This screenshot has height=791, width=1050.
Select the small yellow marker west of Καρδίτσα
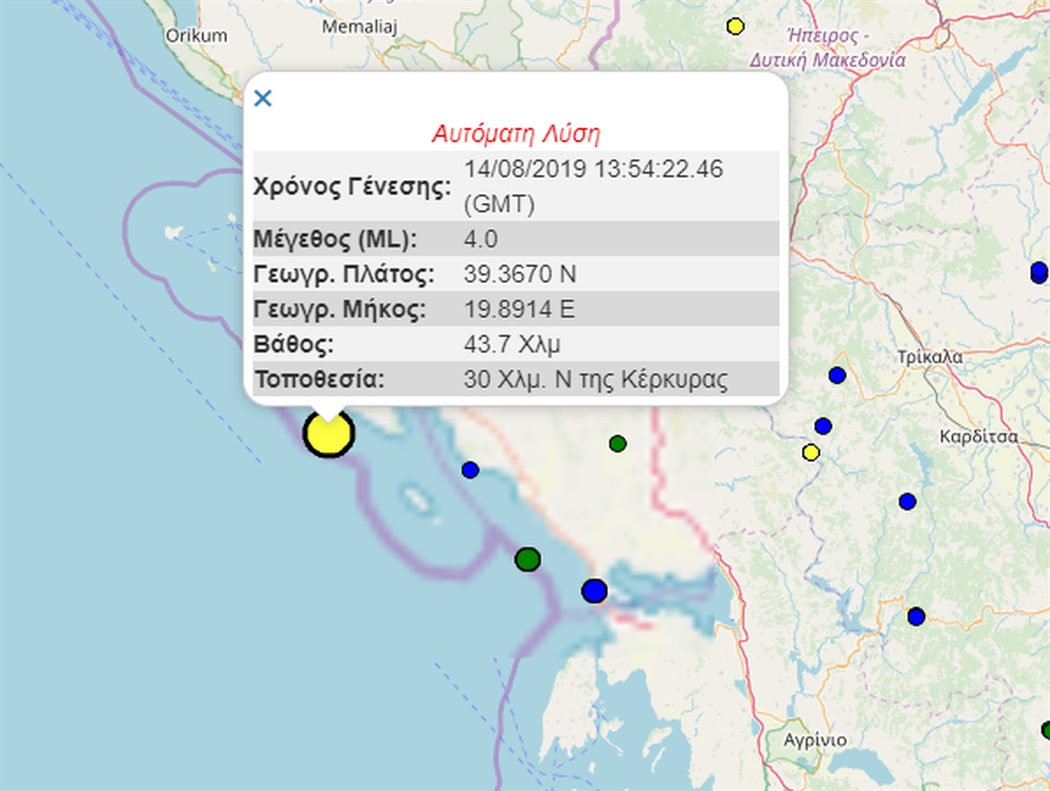tap(811, 453)
